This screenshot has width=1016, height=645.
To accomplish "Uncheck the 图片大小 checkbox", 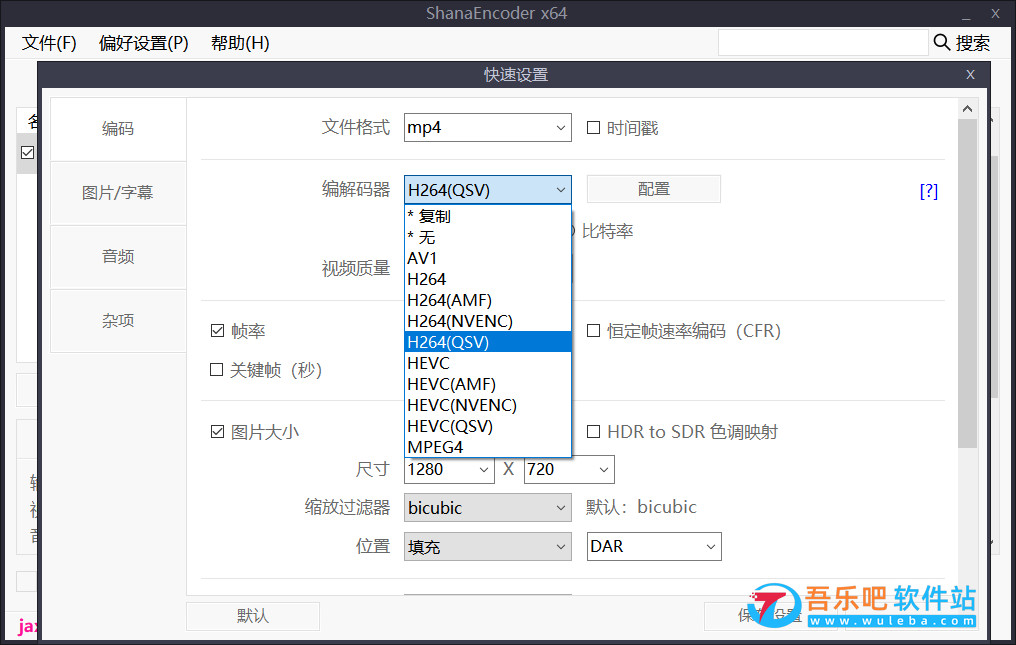I will click(217, 432).
